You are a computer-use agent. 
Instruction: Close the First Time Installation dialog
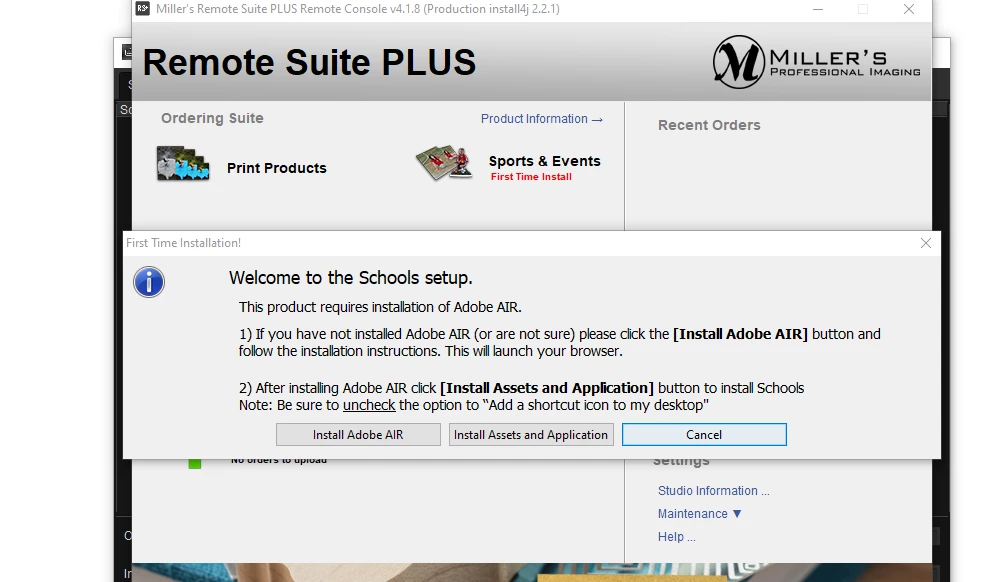click(926, 243)
